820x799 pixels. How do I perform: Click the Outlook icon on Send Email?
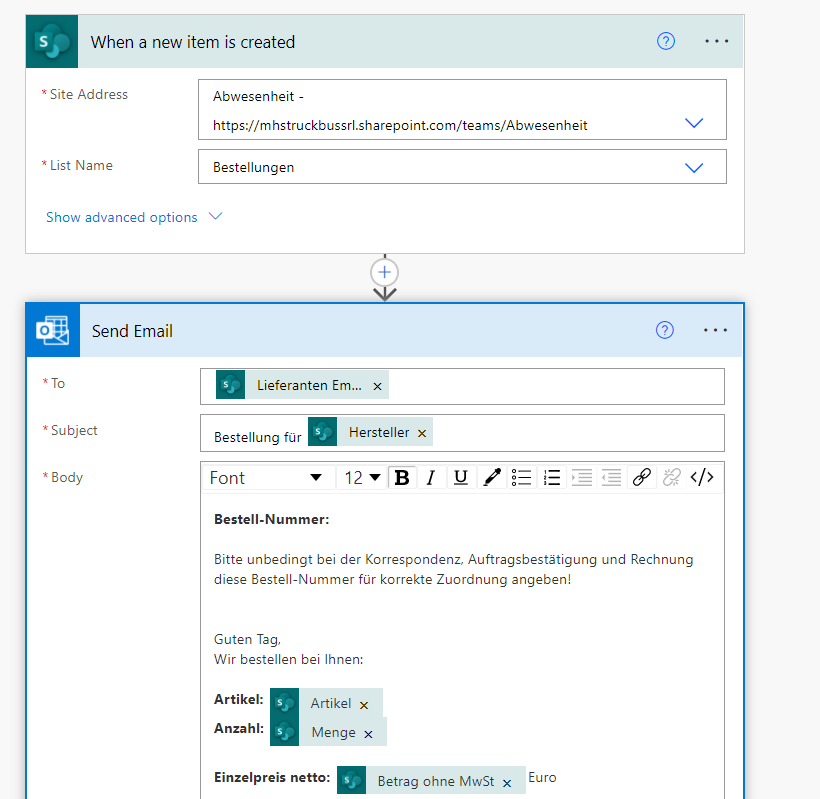click(x=53, y=330)
